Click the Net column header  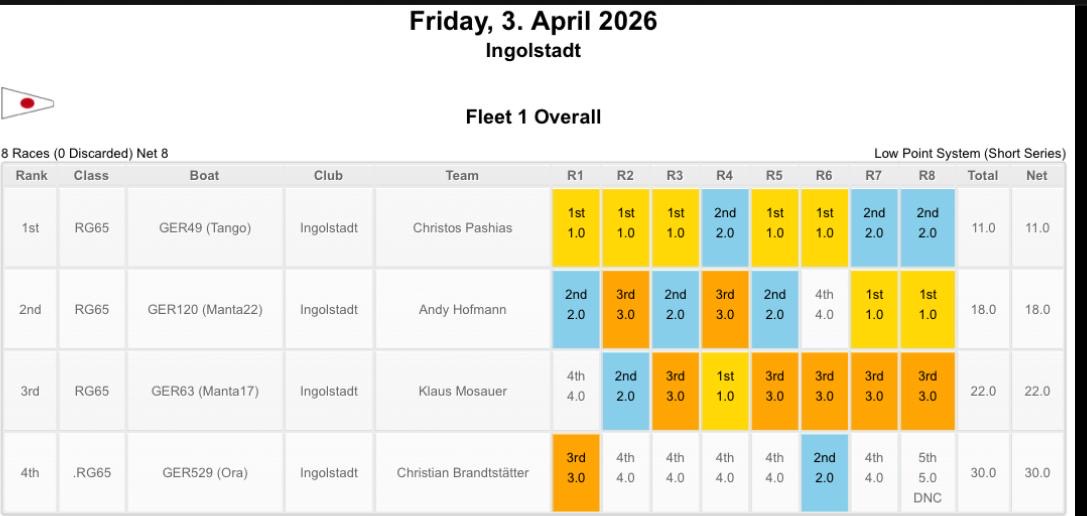[1037, 175]
